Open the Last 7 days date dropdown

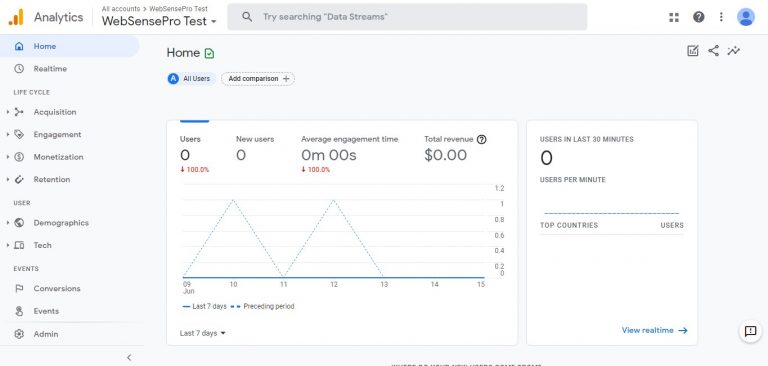point(203,333)
